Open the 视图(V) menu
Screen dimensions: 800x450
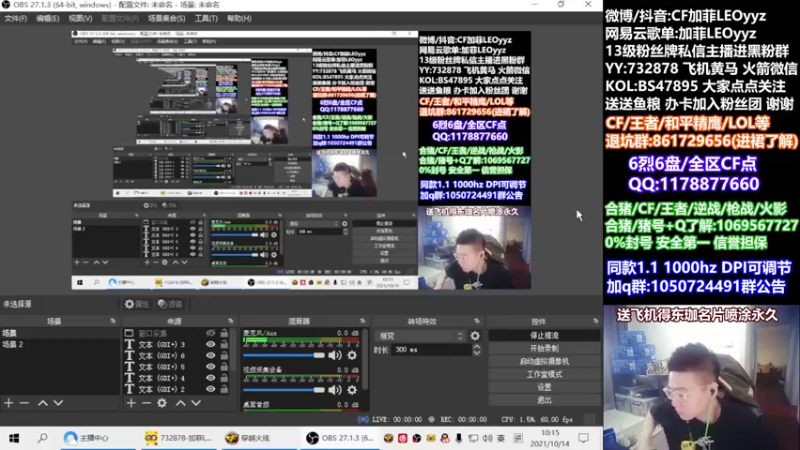coord(81,18)
